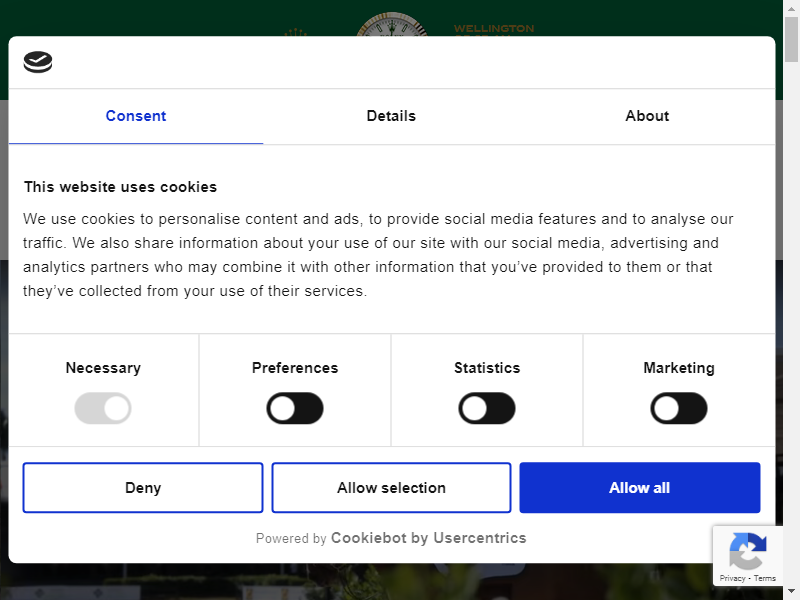The height and width of the screenshot is (600, 800).
Task: Enable the Marketing cookies toggle
Action: [679, 408]
